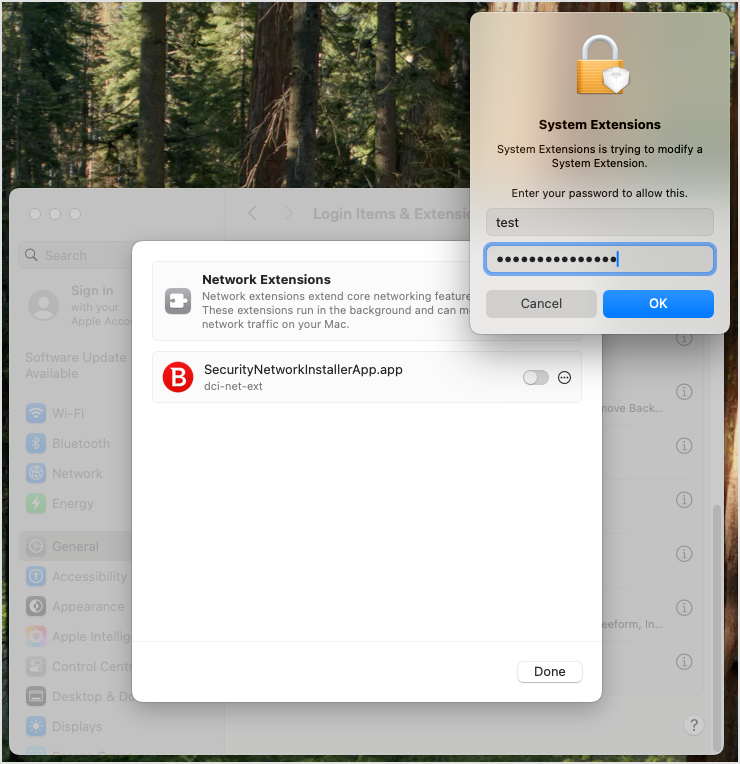
Task: Go back with the left chevron in toolbar
Action: click(x=252, y=213)
